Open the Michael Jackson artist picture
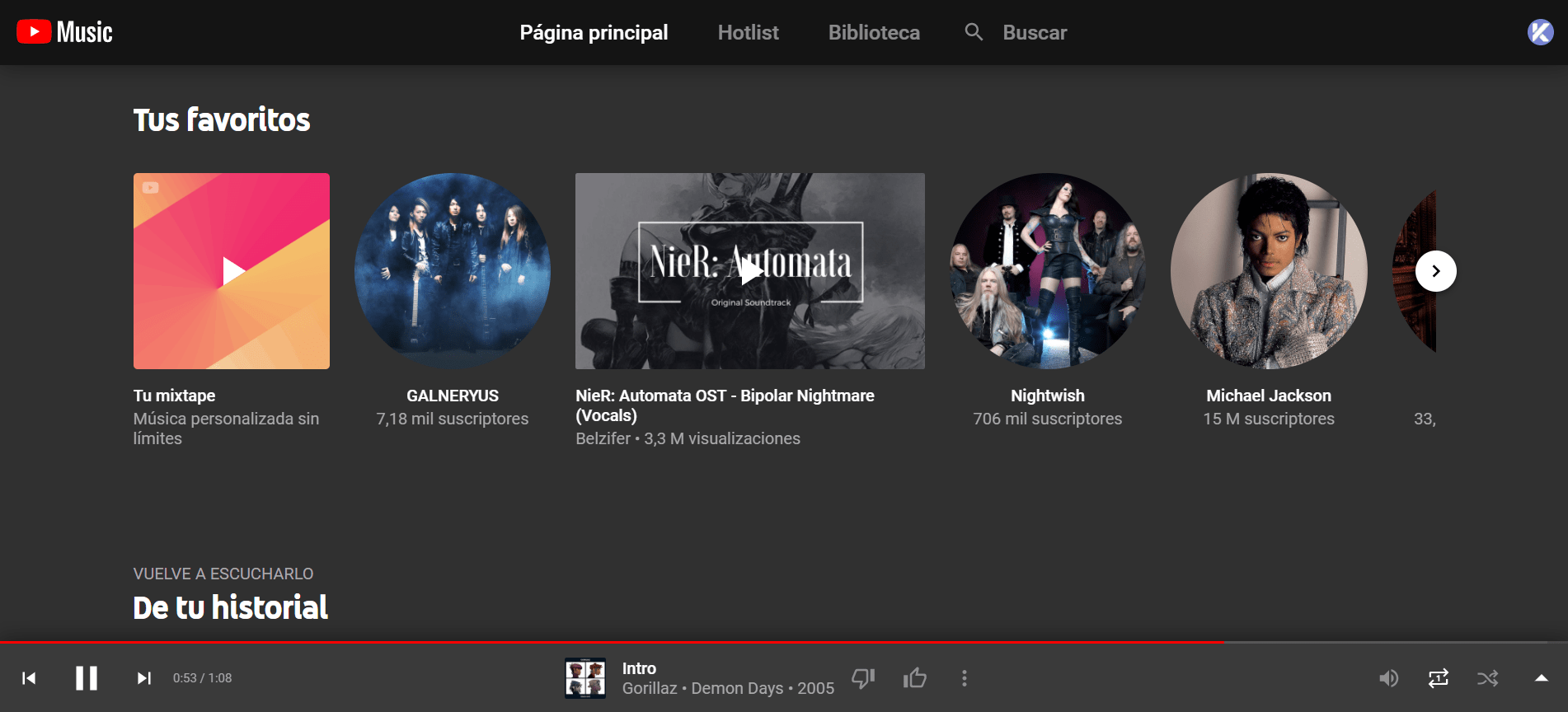The image size is (1568, 712). 1269,271
